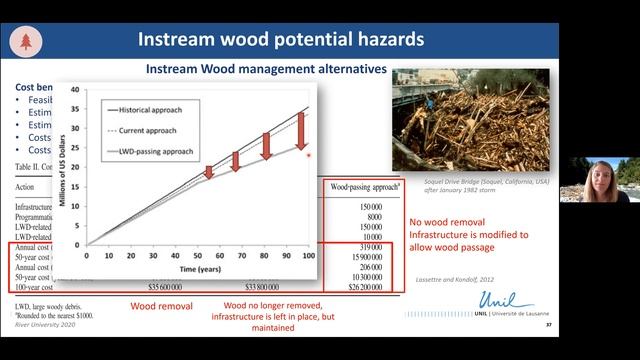Image resolution: width=640 pixels, height=360 pixels.
Task: Click the '15 900 000' table value
Action: click(367, 257)
